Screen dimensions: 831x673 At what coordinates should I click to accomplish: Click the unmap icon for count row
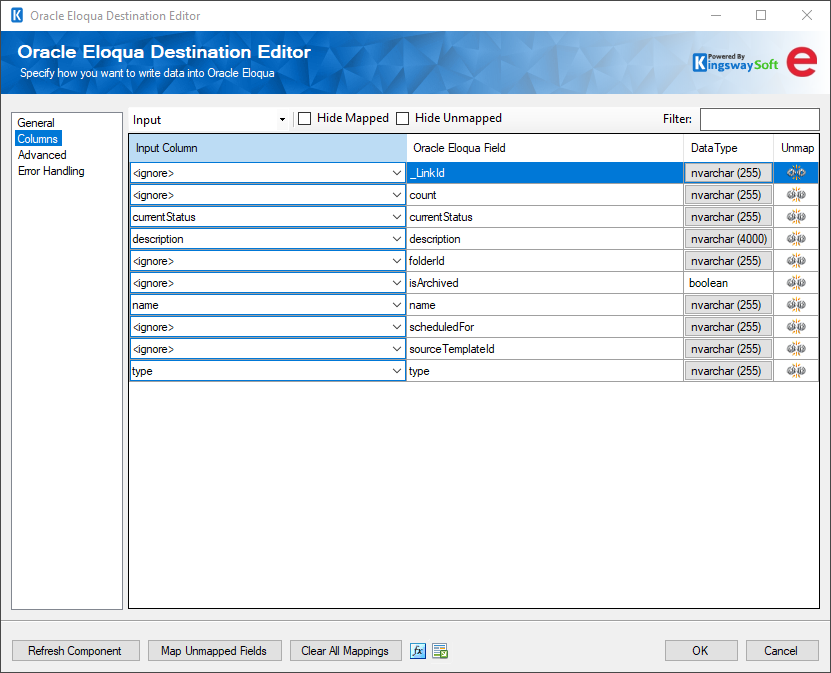[796, 195]
